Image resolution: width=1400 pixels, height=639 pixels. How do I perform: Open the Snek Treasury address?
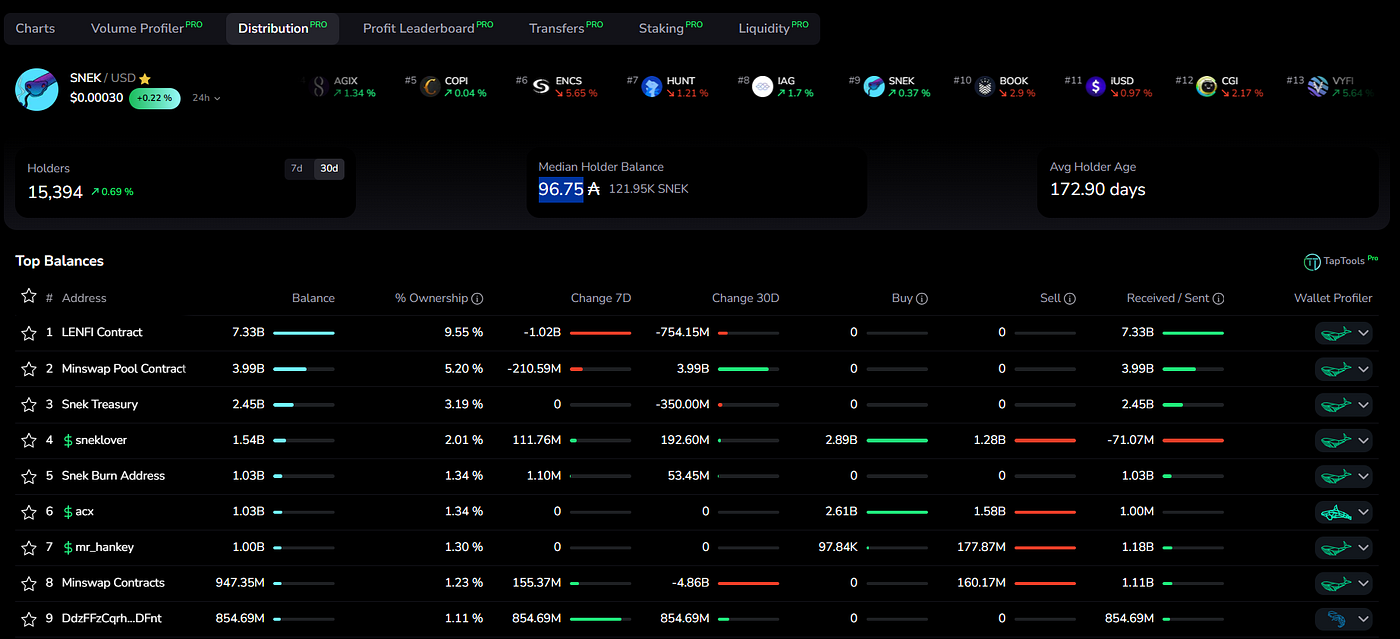tap(100, 404)
